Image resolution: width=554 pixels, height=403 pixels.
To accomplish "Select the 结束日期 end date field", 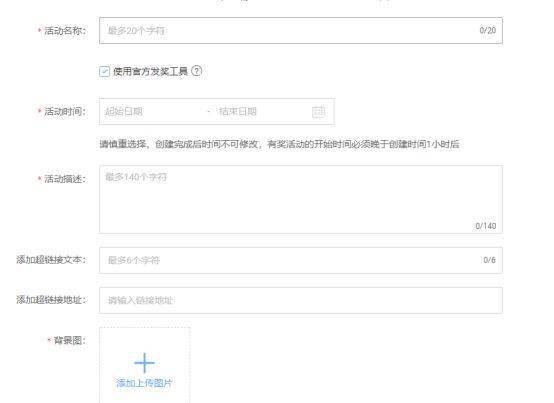I will click(261, 112).
